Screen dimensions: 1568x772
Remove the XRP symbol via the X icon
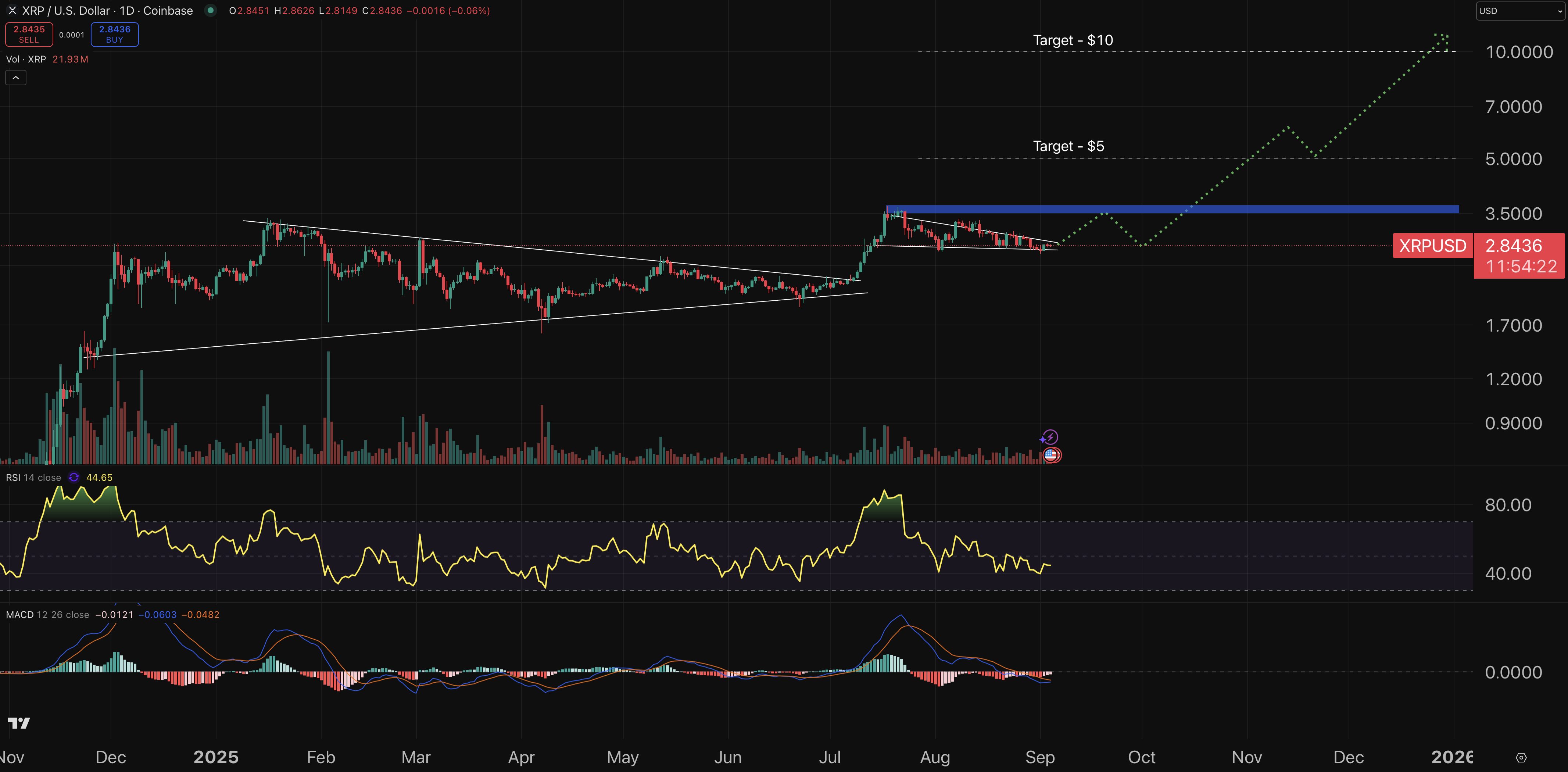[x=11, y=10]
